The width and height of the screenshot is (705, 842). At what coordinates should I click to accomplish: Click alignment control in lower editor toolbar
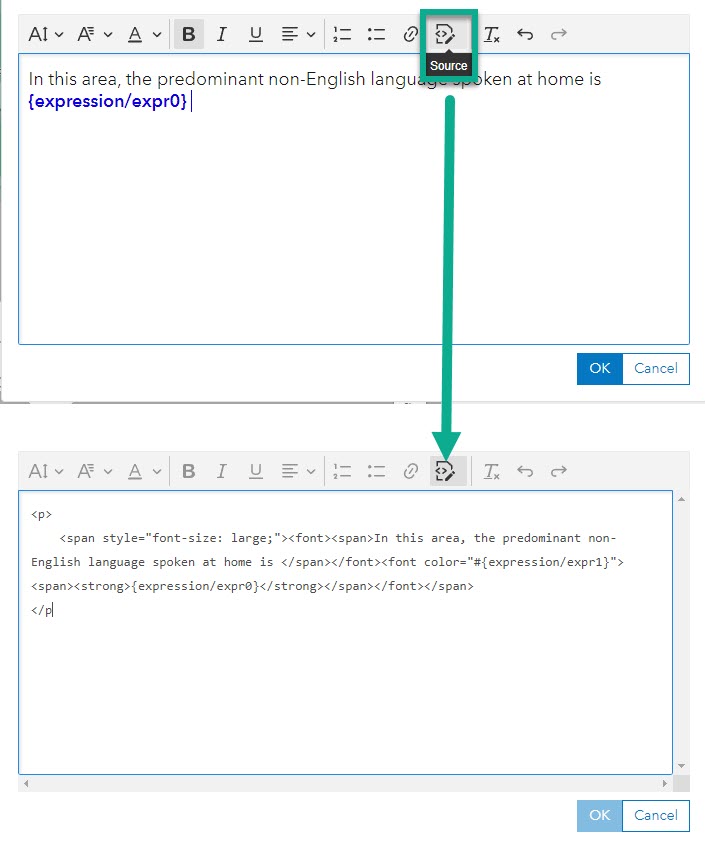(x=298, y=471)
